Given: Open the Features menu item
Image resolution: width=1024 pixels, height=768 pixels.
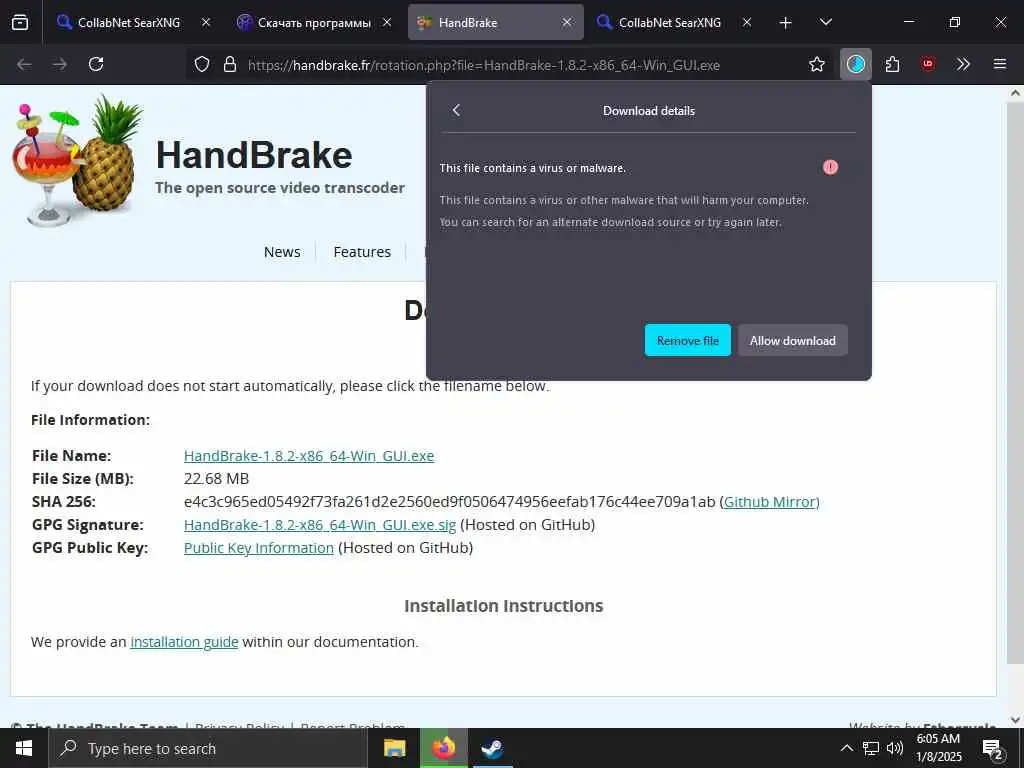Looking at the screenshot, I should coord(362,252).
